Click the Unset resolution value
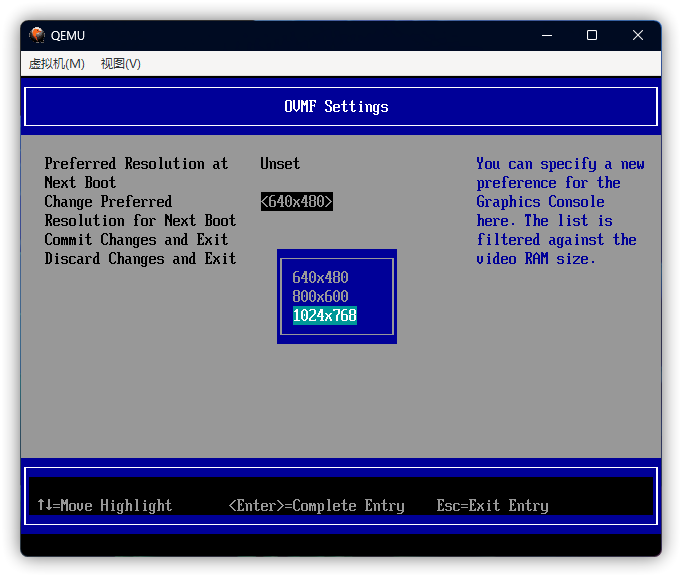 280,164
